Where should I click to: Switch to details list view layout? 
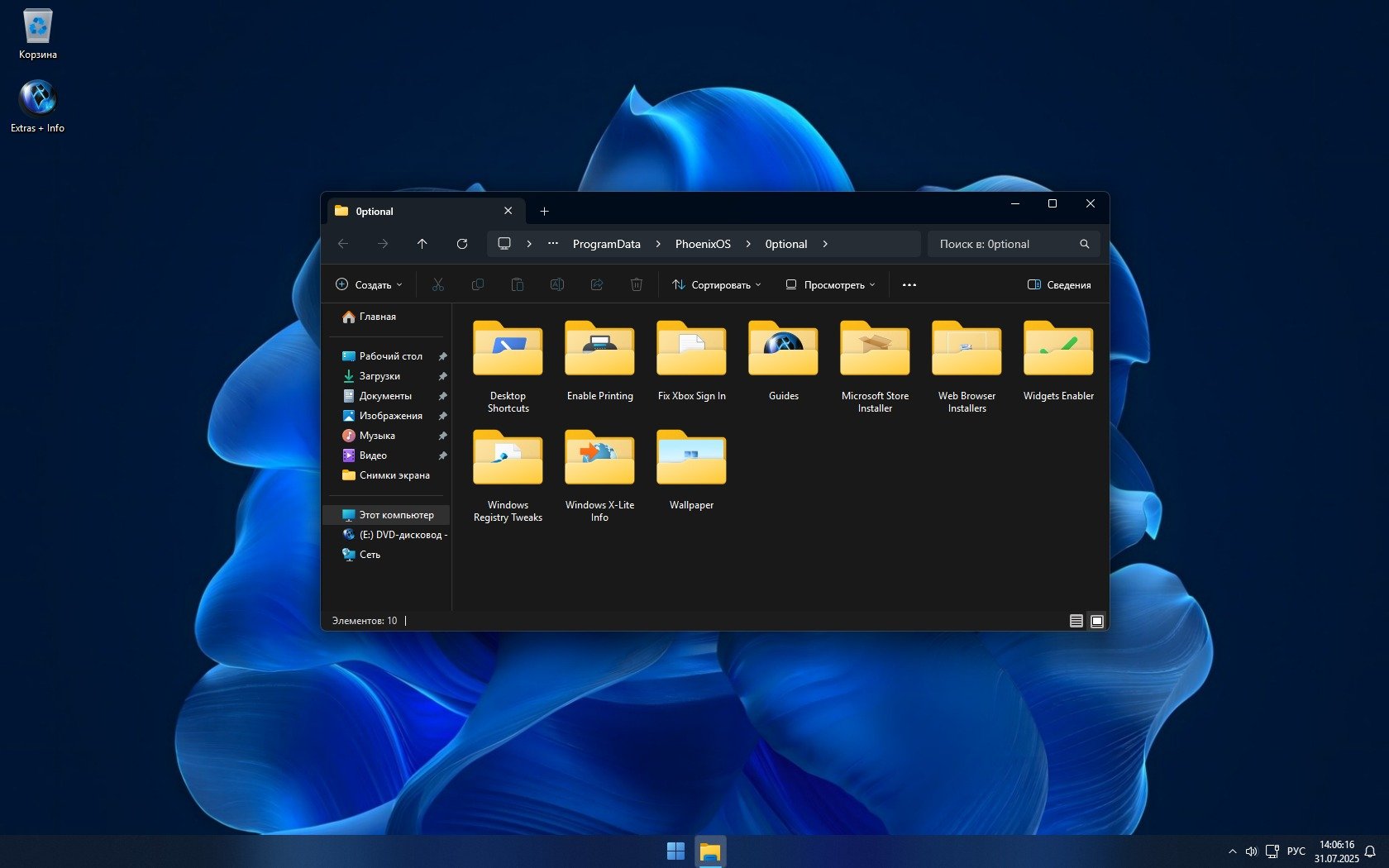(x=1076, y=621)
